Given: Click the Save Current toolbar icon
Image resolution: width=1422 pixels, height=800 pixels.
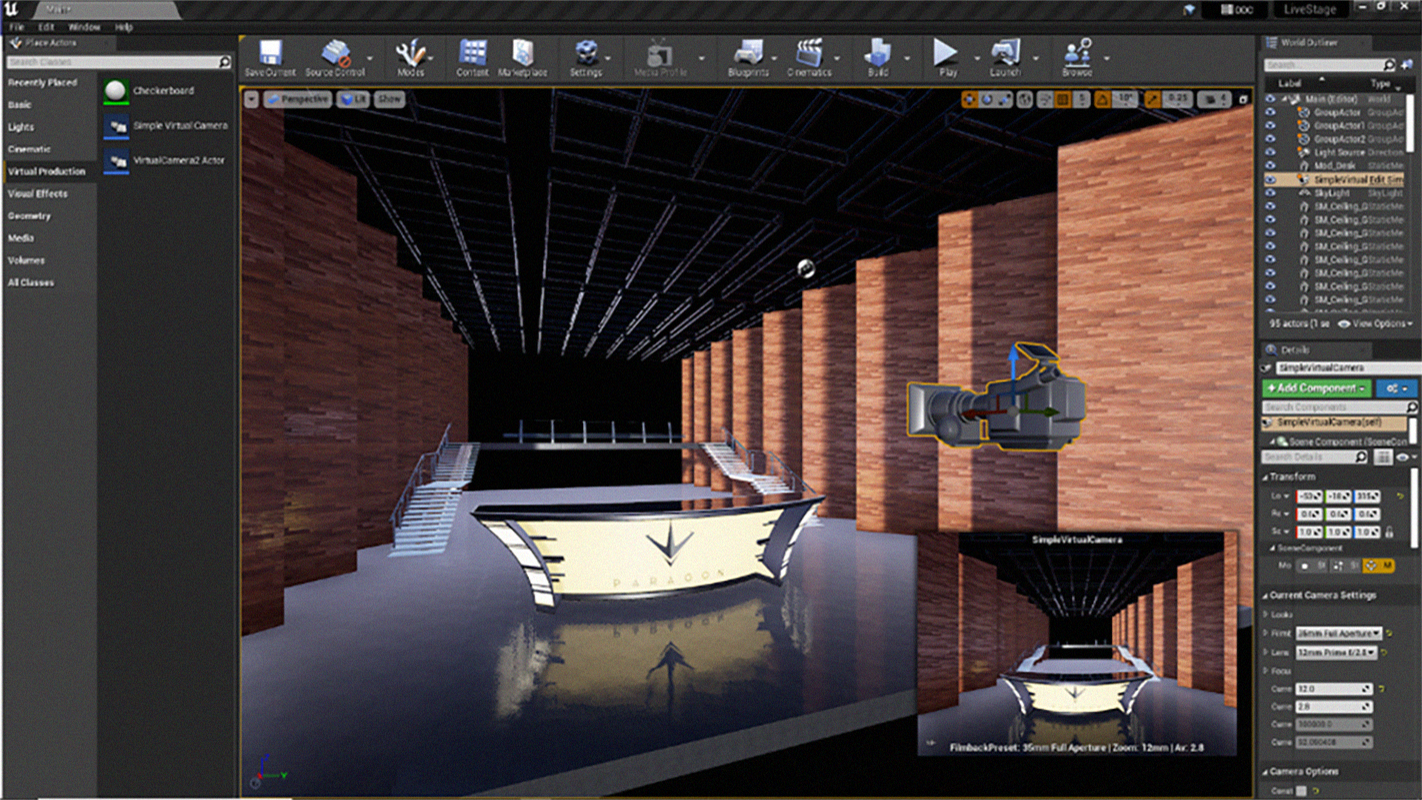Looking at the screenshot, I should 270,53.
